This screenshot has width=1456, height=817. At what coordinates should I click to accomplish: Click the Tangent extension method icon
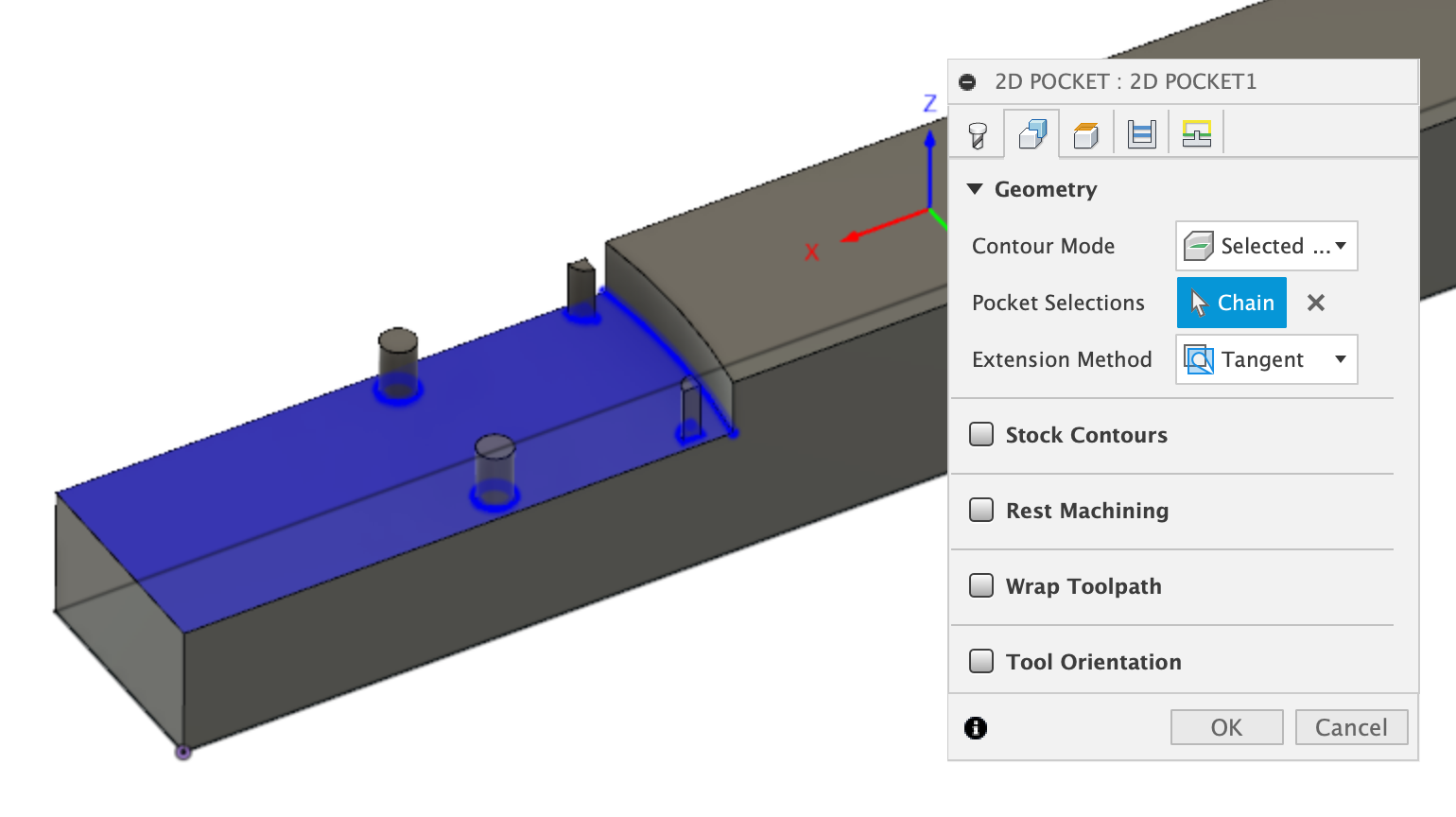point(1198,359)
